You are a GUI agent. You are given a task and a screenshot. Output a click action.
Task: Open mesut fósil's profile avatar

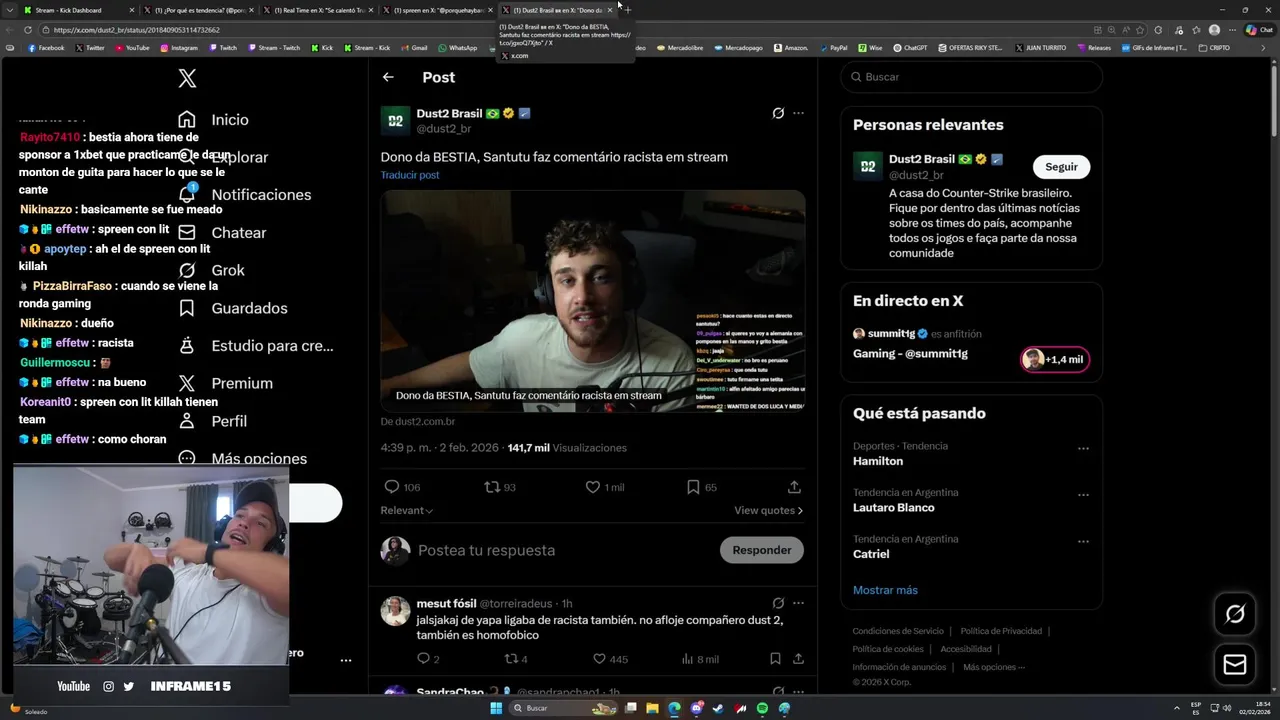(x=396, y=611)
